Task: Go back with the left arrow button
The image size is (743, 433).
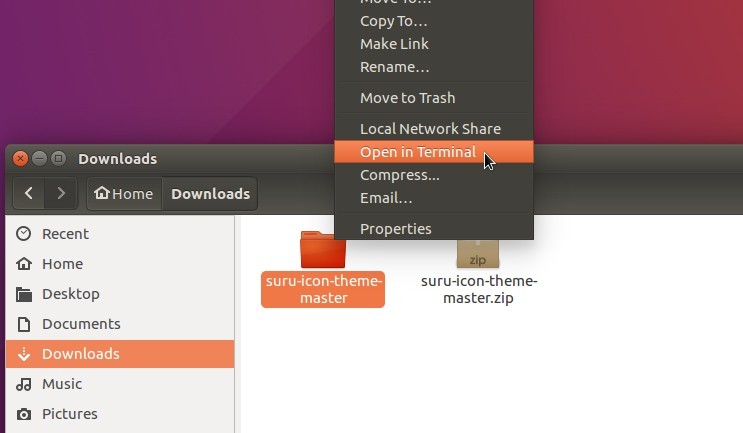Action: click(x=29, y=193)
